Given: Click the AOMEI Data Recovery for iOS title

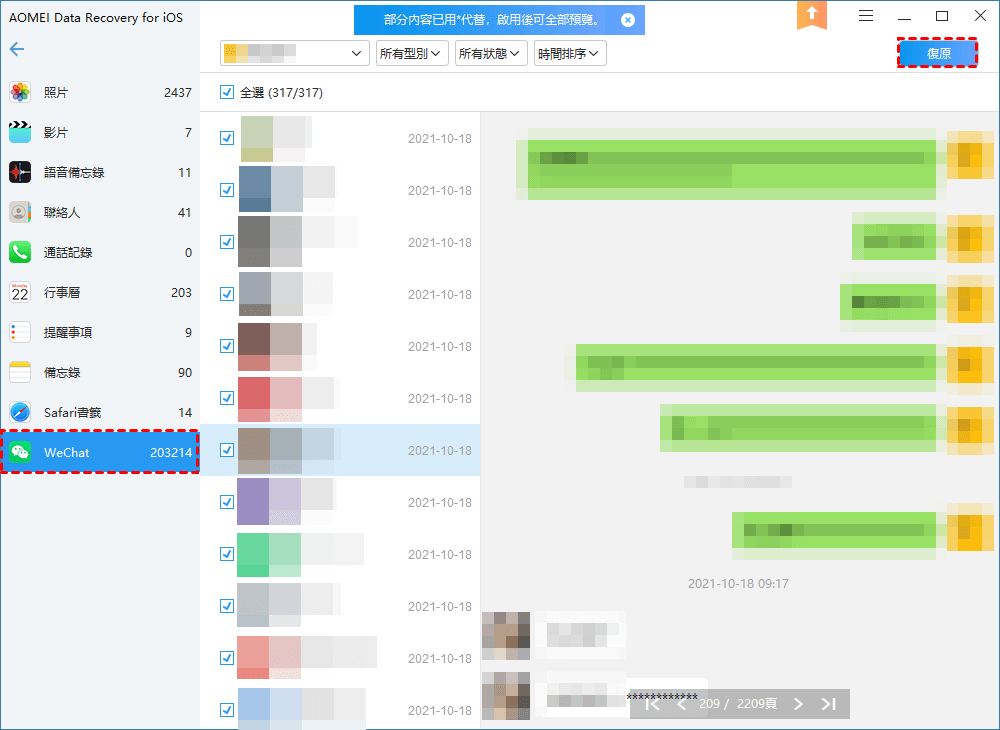Looking at the screenshot, I should [96, 18].
